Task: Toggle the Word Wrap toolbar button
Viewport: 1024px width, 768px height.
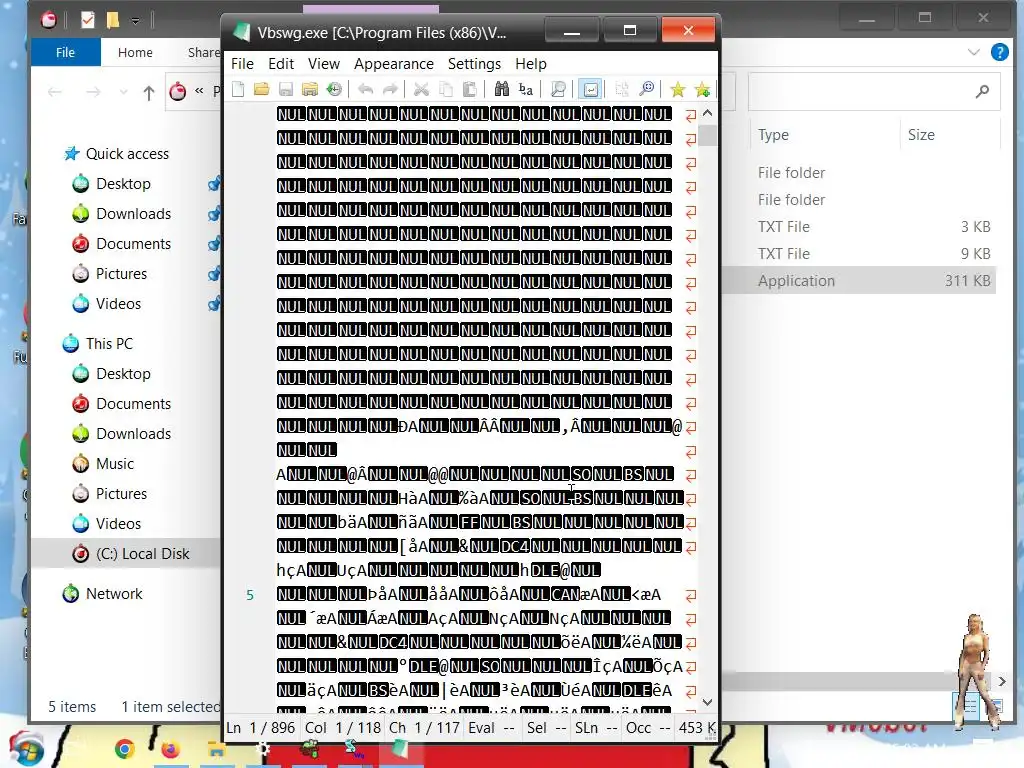Action: click(x=590, y=89)
